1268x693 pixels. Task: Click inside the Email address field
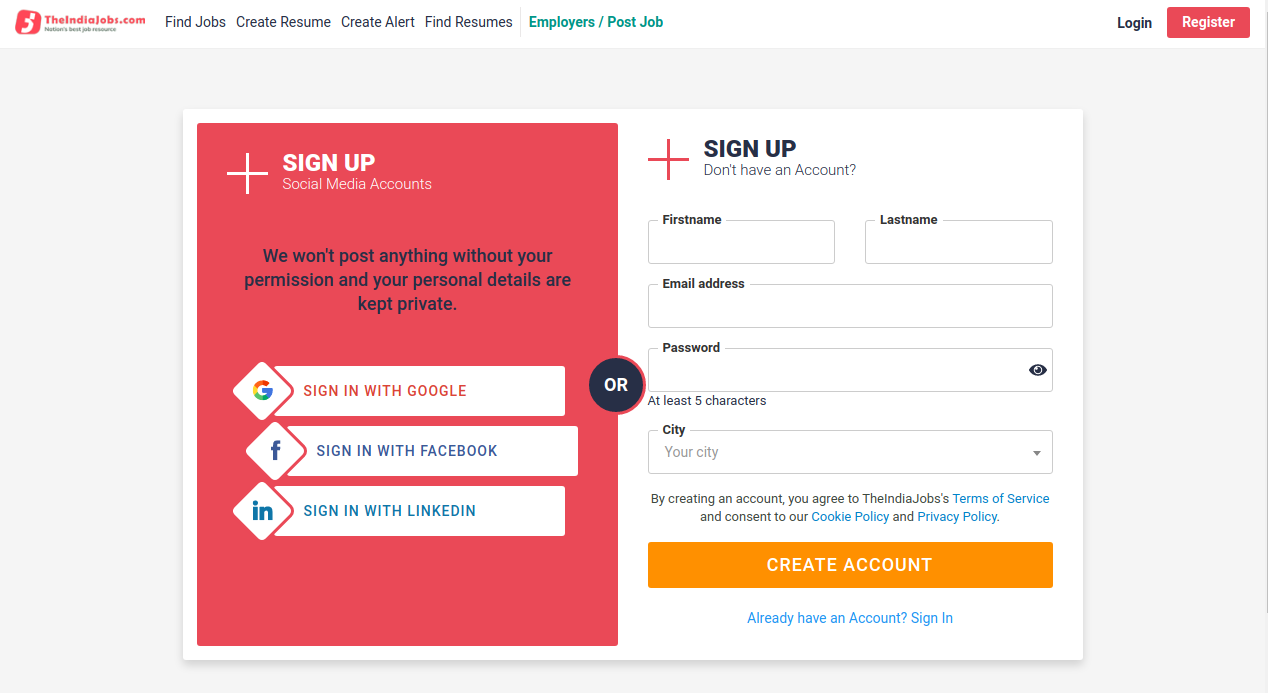[x=850, y=306]
